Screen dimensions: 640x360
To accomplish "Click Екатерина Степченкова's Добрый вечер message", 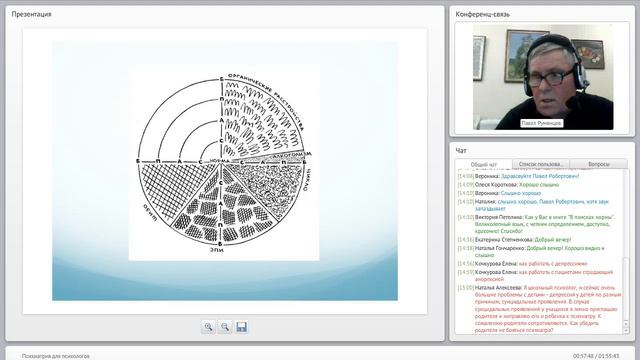I will point(514,240).
